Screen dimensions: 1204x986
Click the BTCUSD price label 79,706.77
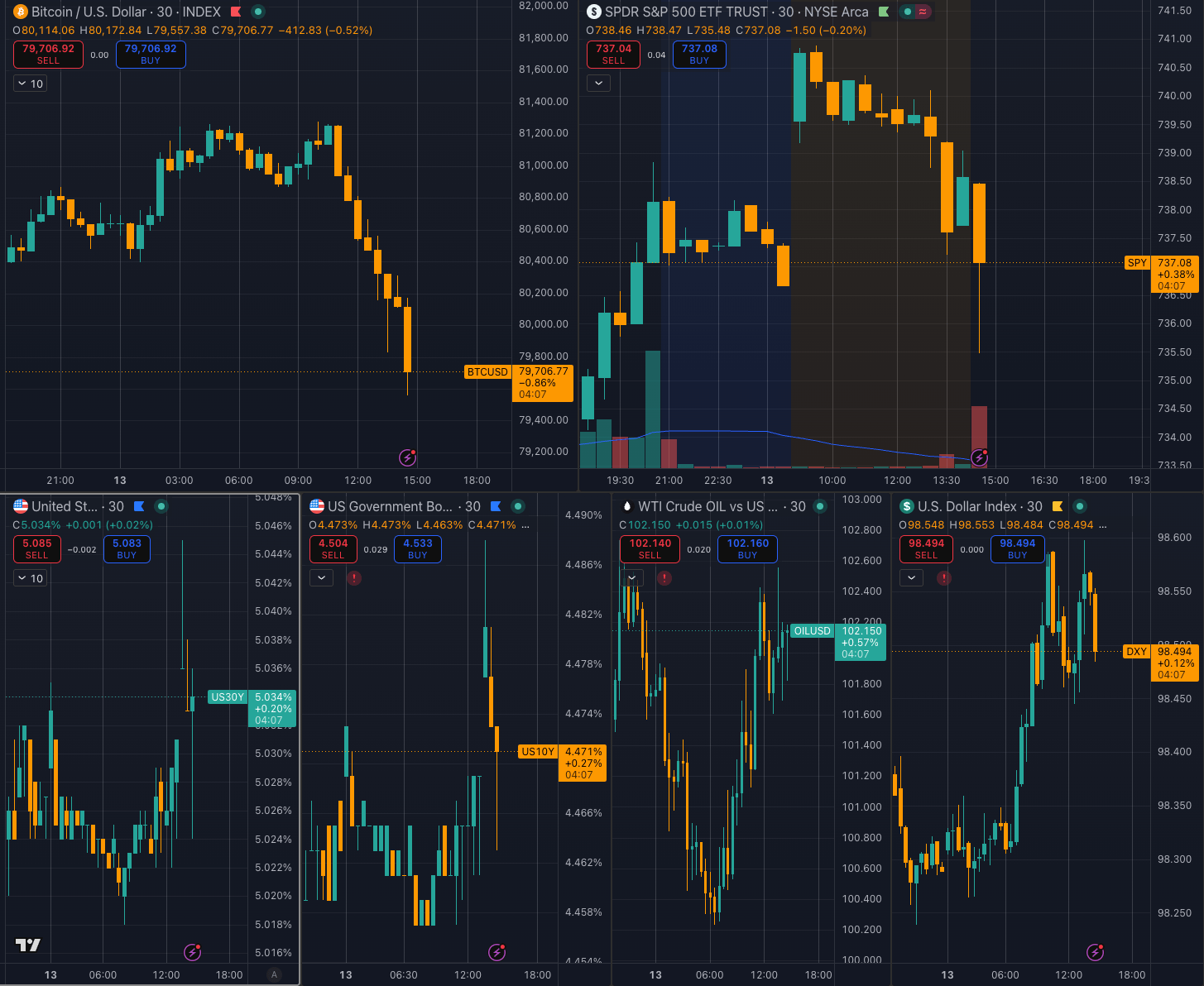[x=543, y=383]
